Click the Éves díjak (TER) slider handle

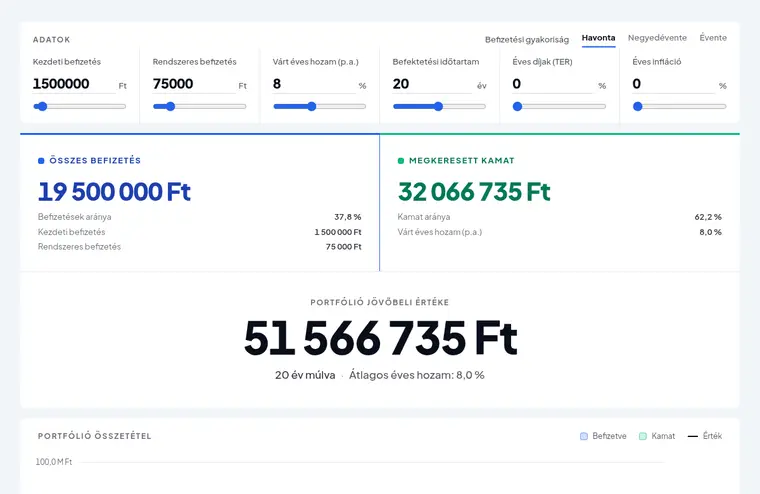click(x=518, y=107)
